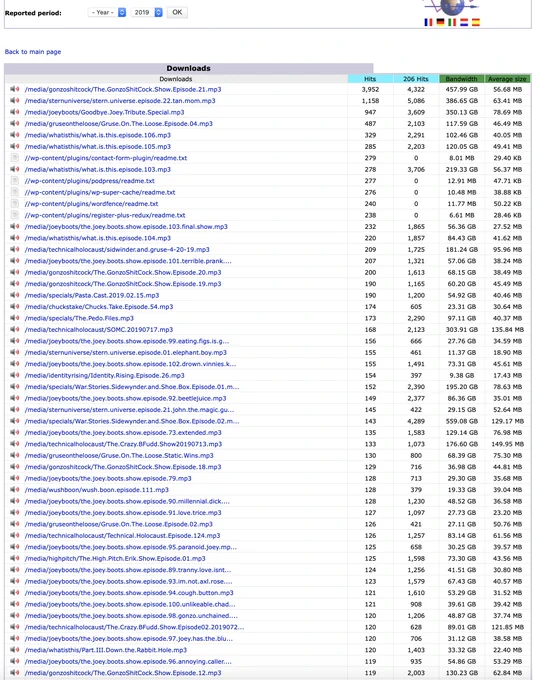The image size is (533, 680).
Task: Go back to main page link
Action: pyautogui.click(x=33, y=52)
